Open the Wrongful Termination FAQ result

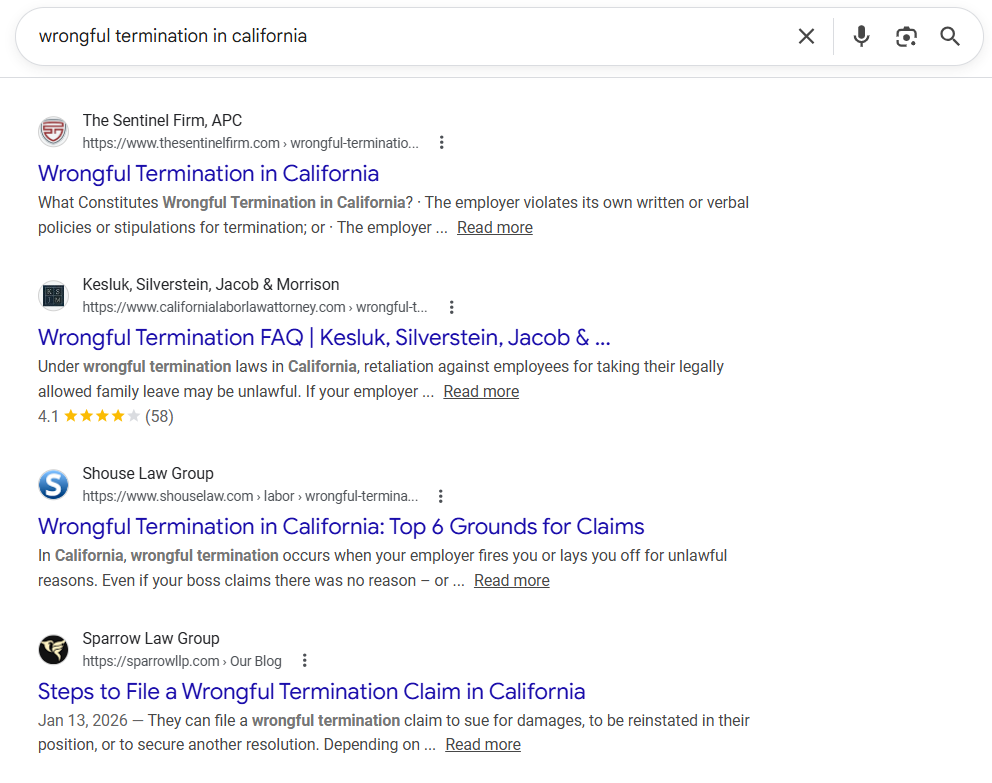point(323,337)
